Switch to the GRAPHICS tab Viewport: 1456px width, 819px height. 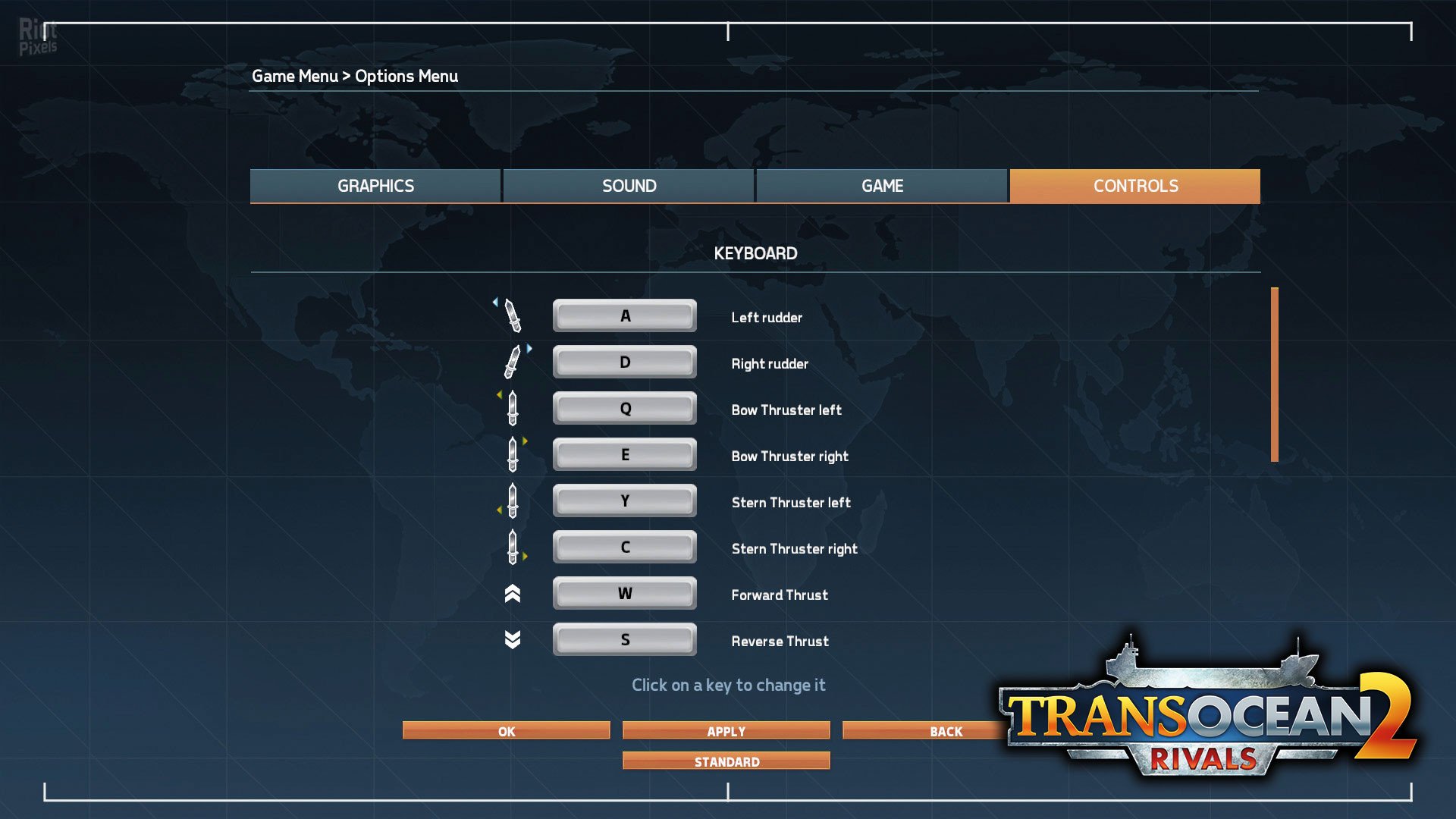[375, 186]
